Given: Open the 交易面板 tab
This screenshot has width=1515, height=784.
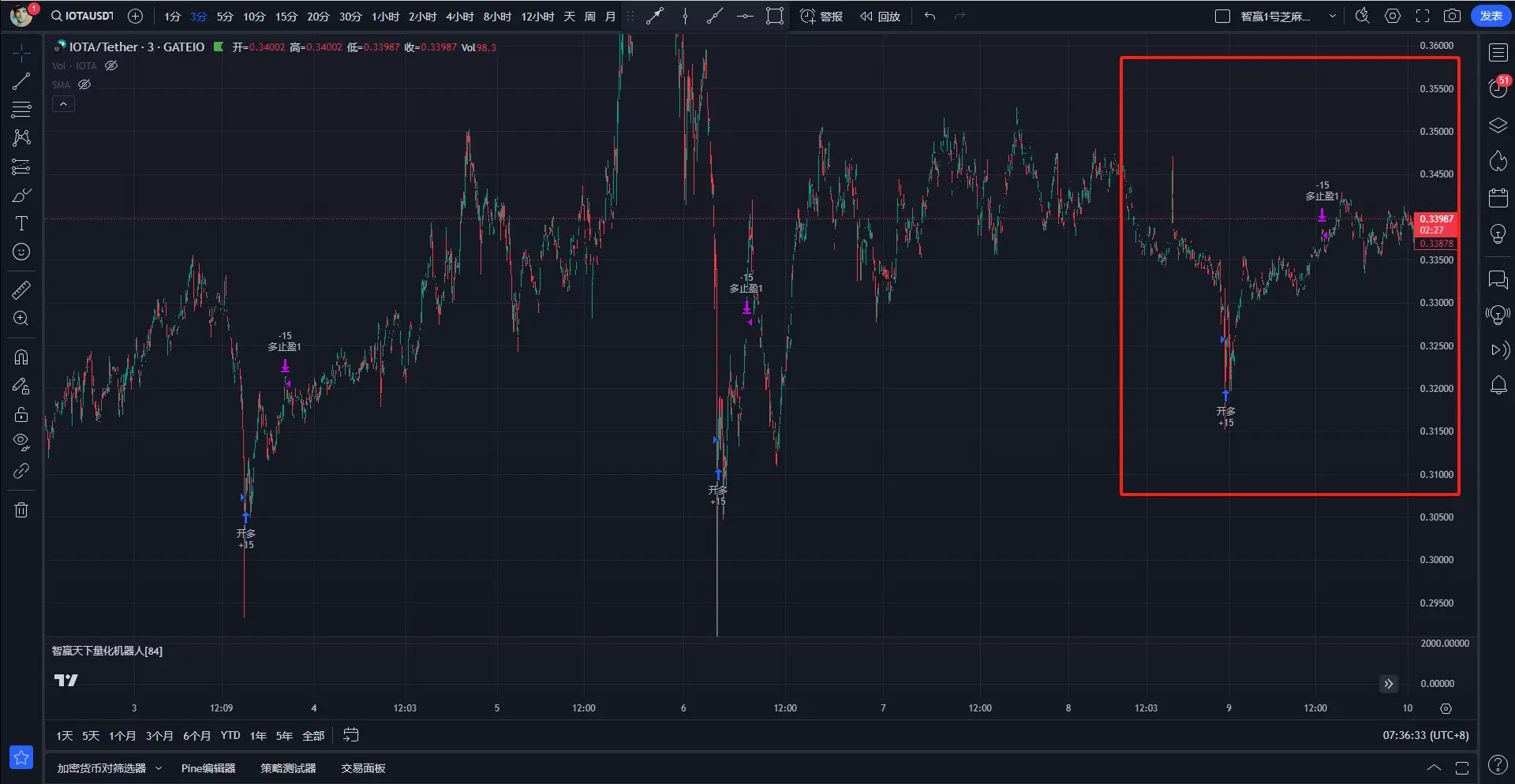Looking at the screenshot, I should click(363, 768).
